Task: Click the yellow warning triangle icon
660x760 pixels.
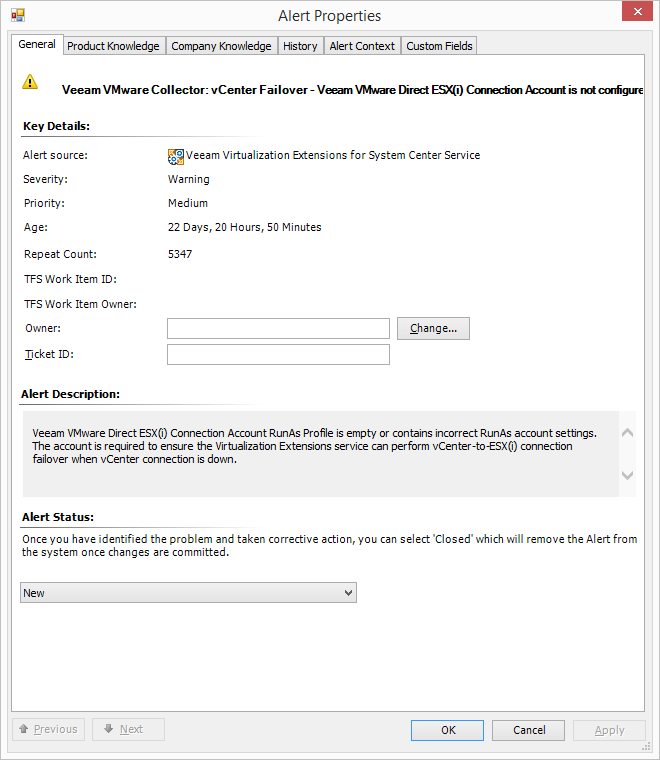Action: pos(30,82)
